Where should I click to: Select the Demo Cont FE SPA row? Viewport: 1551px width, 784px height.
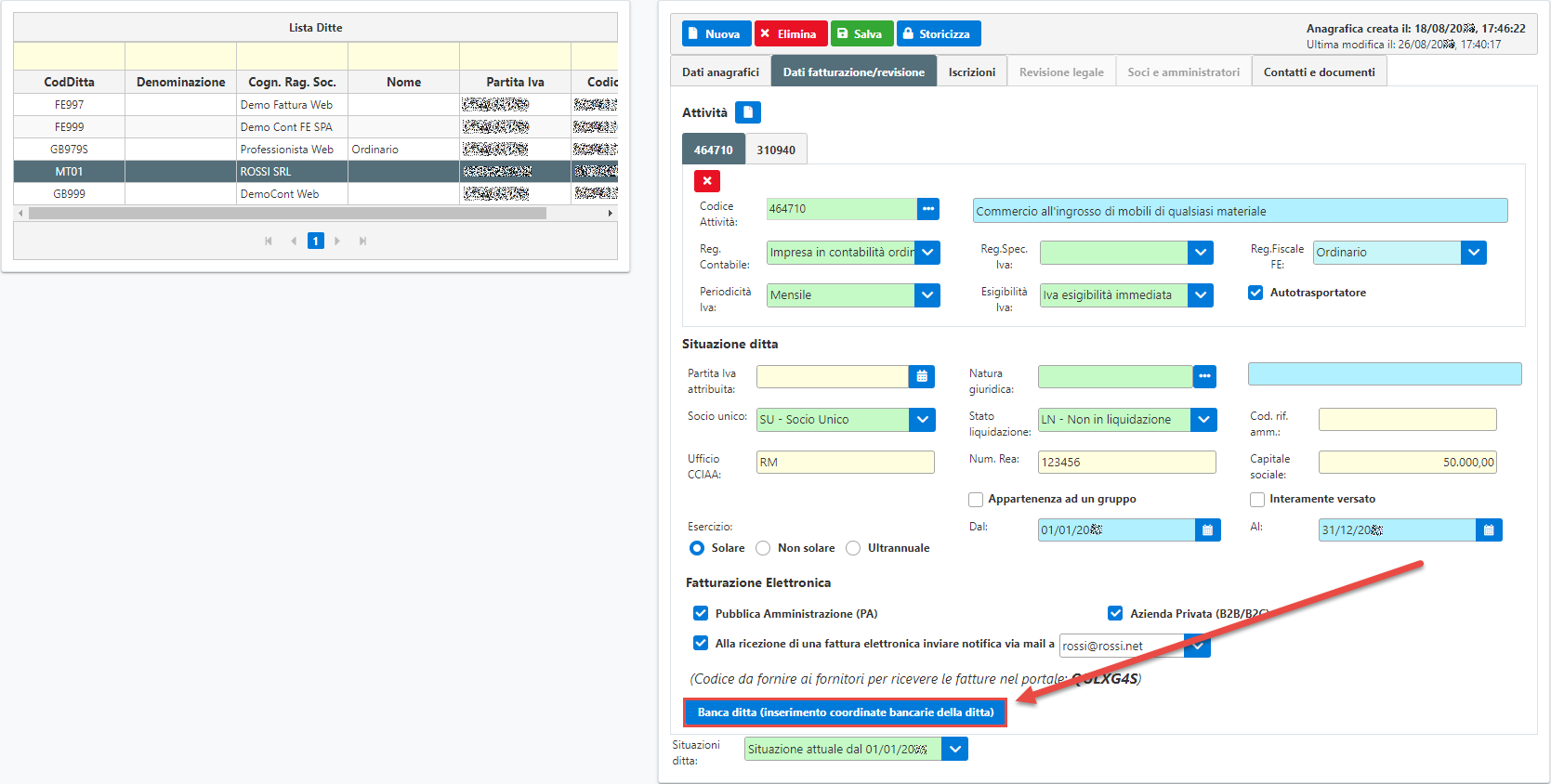(x=316, y=127)
